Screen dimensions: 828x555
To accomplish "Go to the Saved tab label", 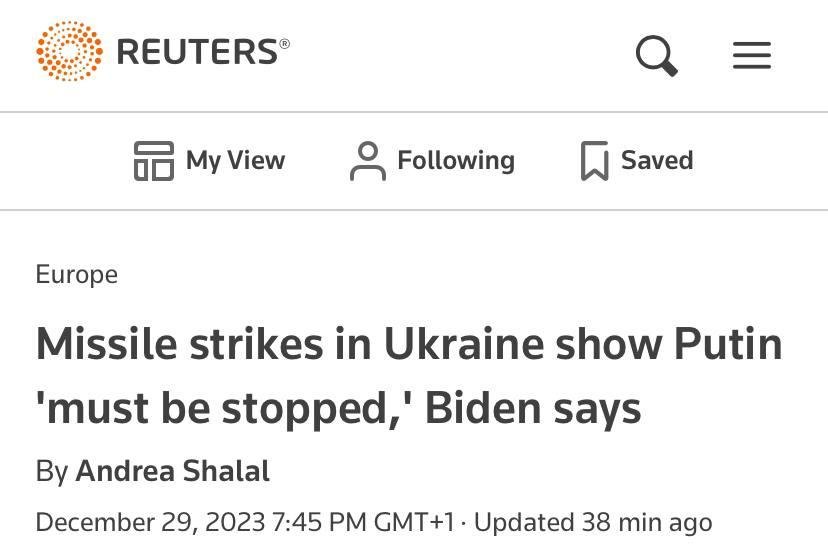I will pyautogui.click(x=656, y=160).
